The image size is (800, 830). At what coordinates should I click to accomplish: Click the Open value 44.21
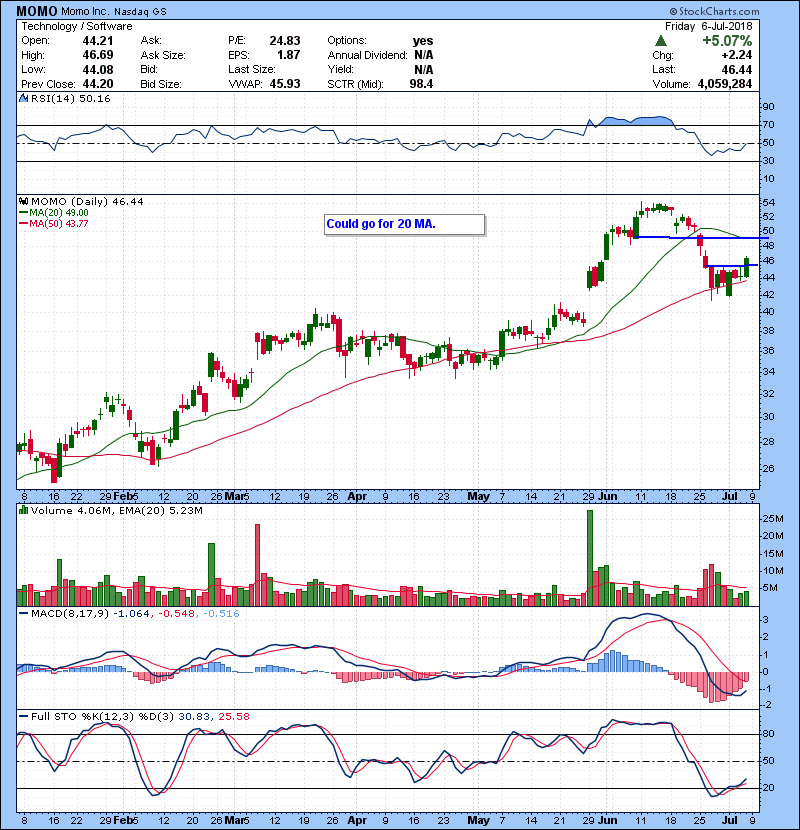tap(98, 41)
